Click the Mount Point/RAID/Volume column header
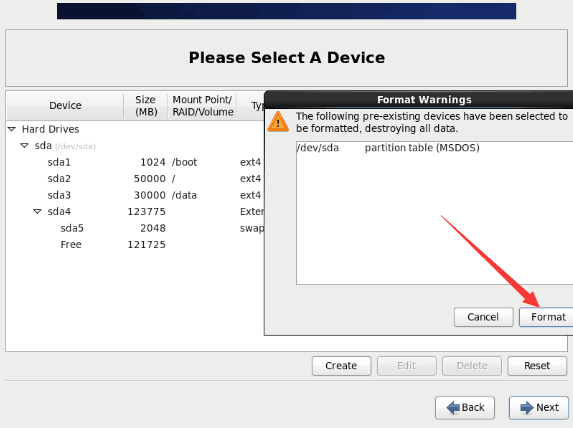The width and height of the screenshot is (573, 428). [202, 105]
